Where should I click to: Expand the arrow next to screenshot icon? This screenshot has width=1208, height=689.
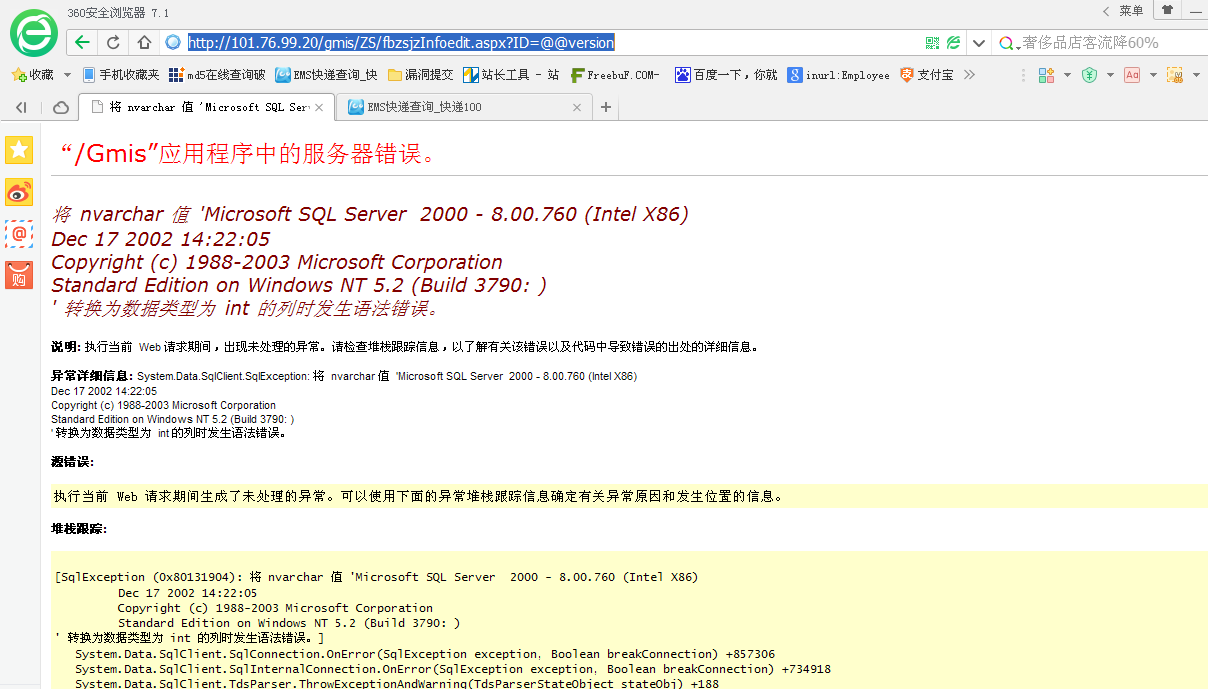coord(1196,75)
